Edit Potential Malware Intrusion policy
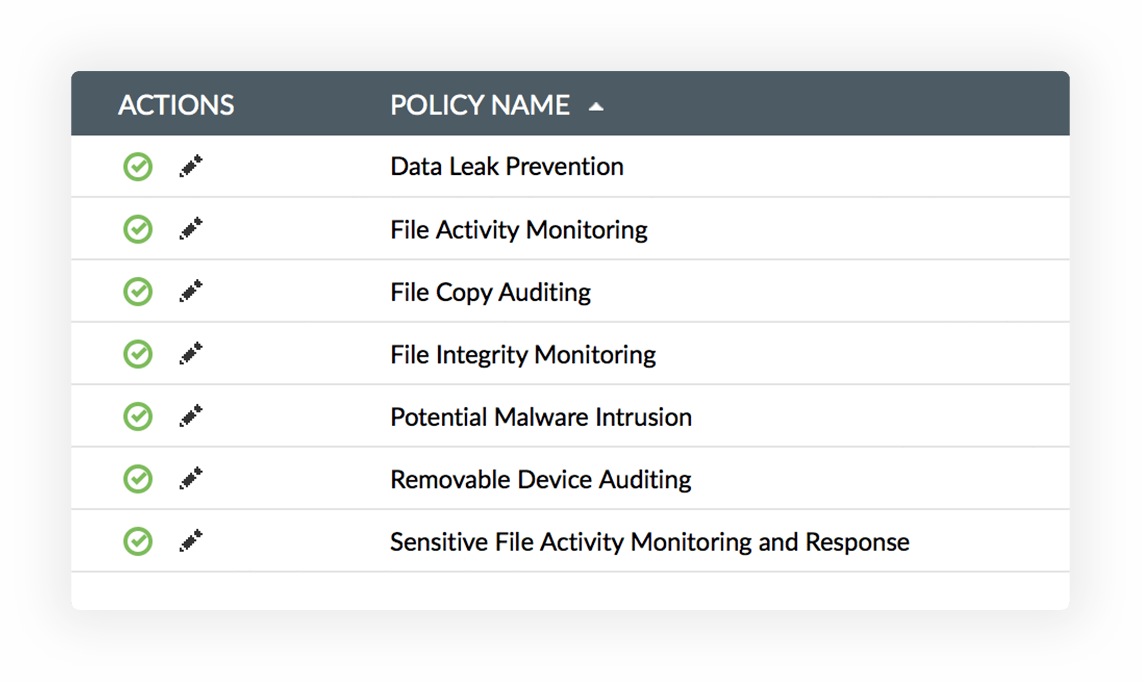The width and height of the screenshot is (1142, 682). click(191, 416)
